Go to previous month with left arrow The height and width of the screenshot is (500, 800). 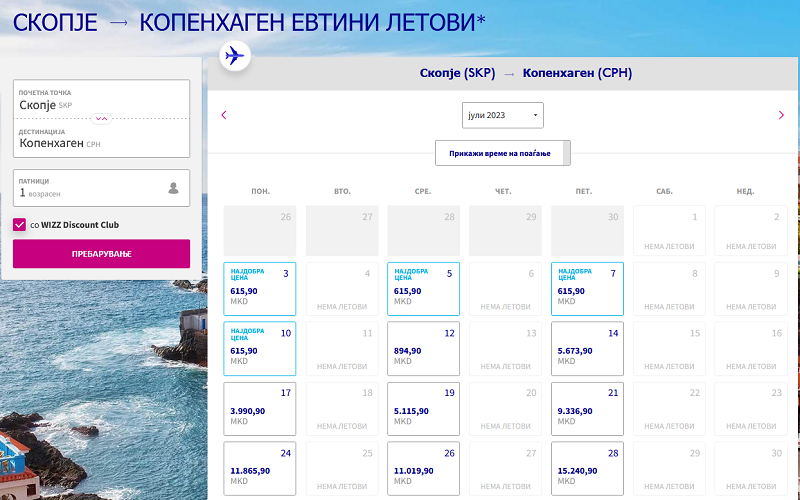coord(224,115)
